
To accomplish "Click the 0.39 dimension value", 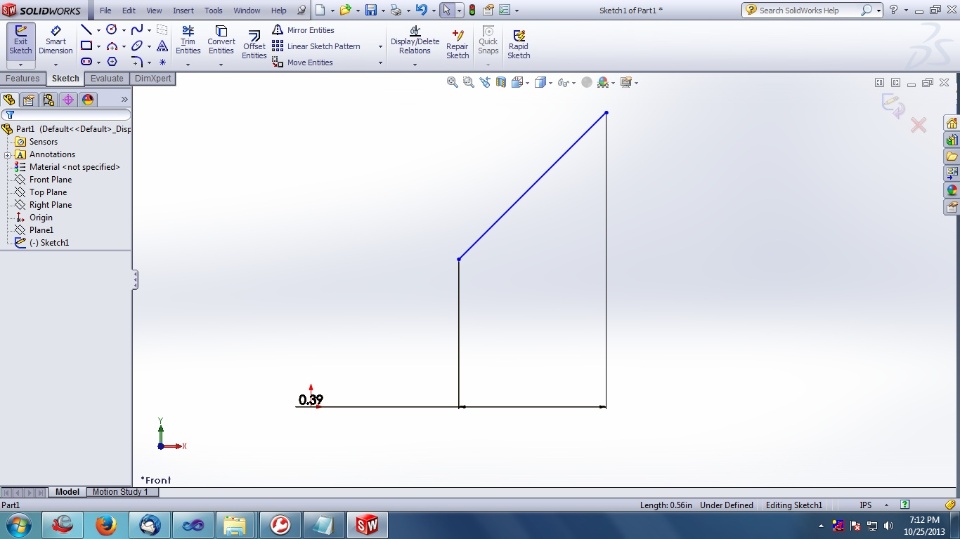I will point(310,400).
